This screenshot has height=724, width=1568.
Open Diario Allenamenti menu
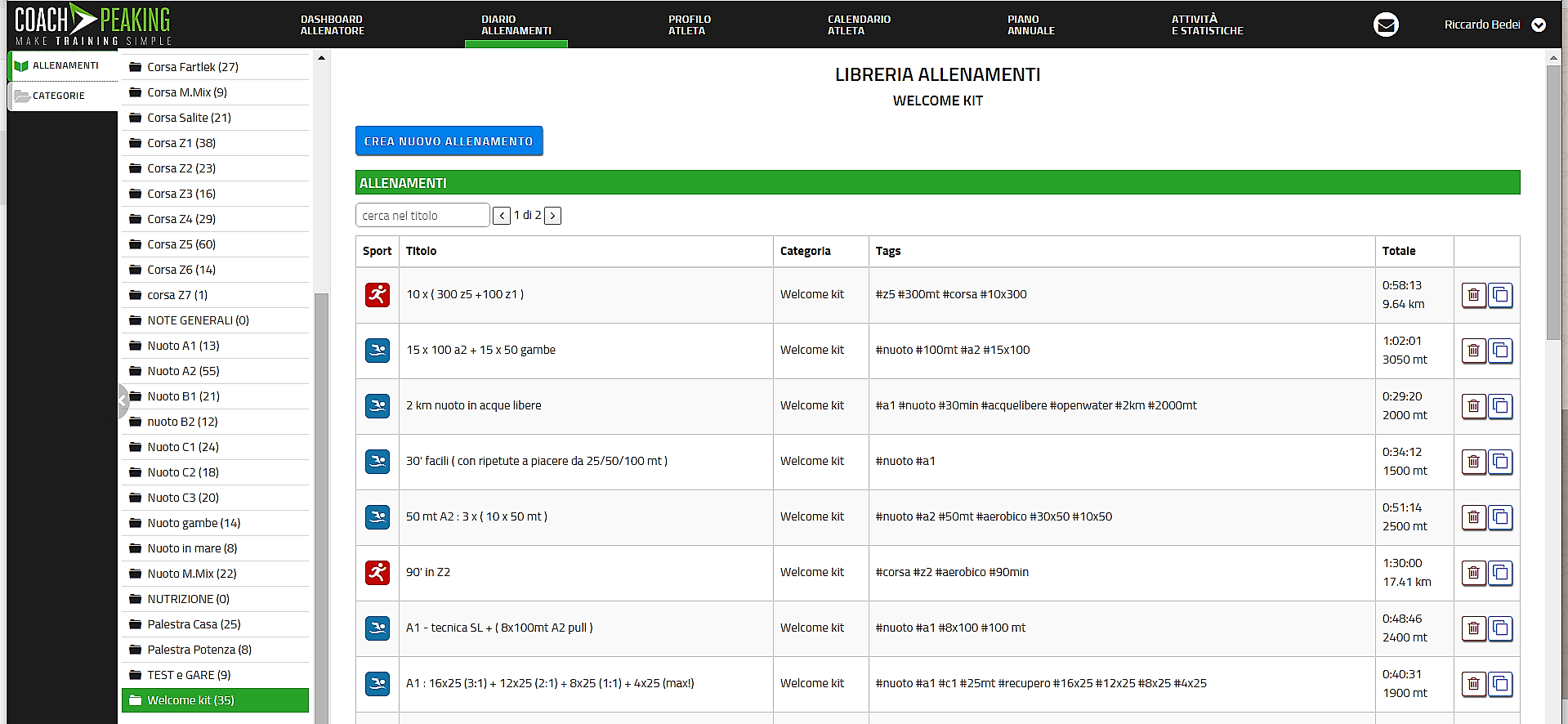tap(516, 25)
